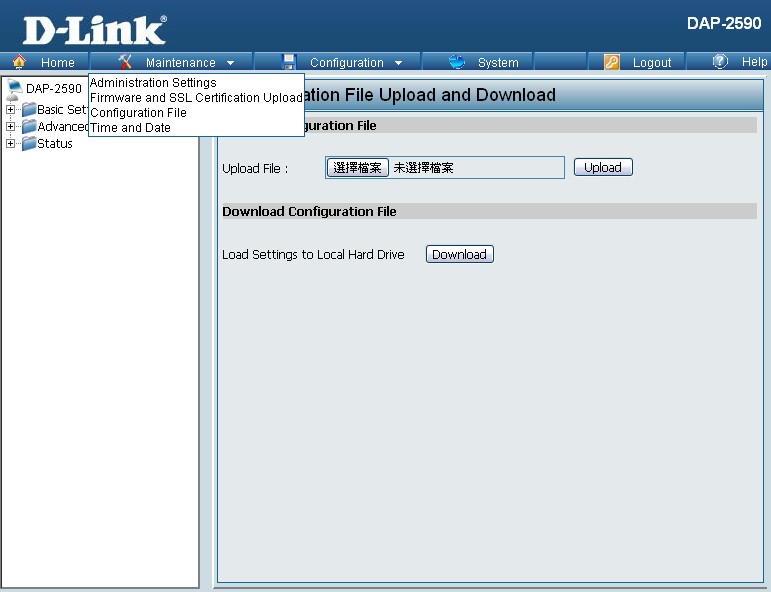Click the System globe icon

pos(457,62)
